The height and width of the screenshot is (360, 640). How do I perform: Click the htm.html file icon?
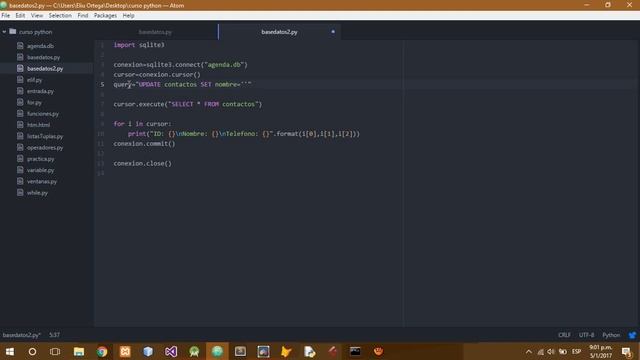(x=20, y=124)
